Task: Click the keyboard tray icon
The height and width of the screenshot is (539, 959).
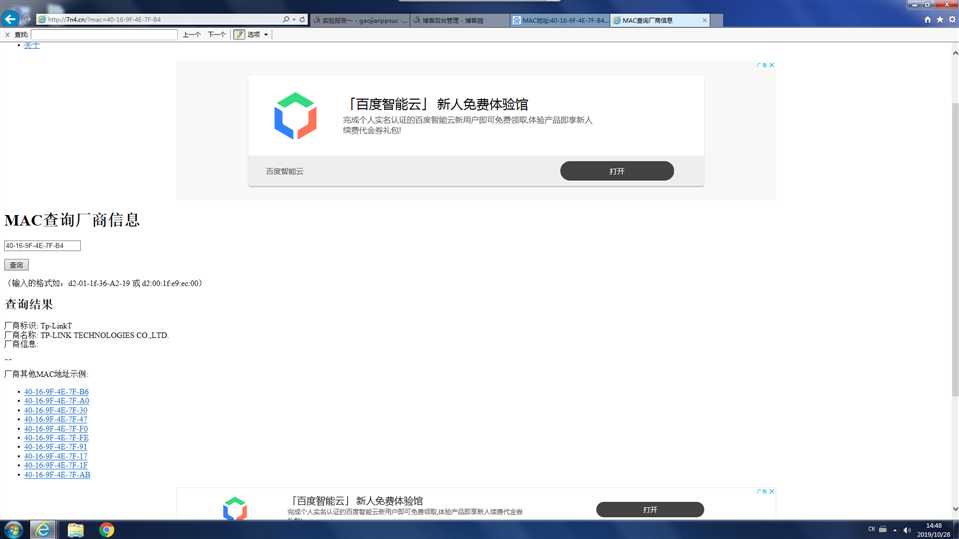Action: (883, 530)
